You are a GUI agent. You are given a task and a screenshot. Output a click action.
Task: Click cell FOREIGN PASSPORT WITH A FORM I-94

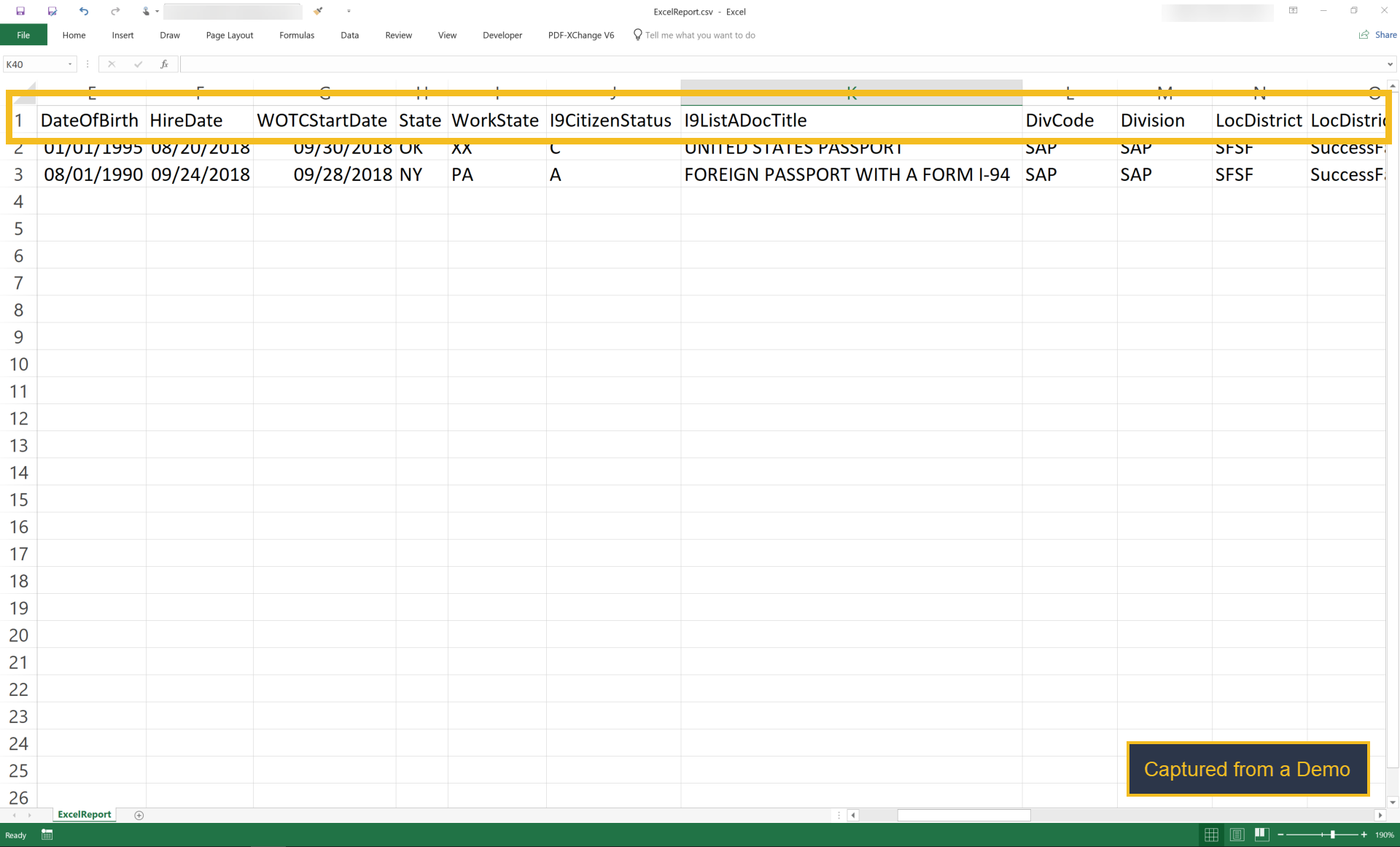coord(851,174)
